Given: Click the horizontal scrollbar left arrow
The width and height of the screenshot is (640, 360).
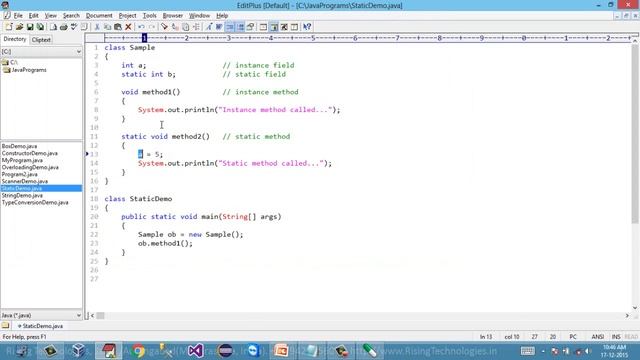Looking at the screenshot, I should point(93,316).
